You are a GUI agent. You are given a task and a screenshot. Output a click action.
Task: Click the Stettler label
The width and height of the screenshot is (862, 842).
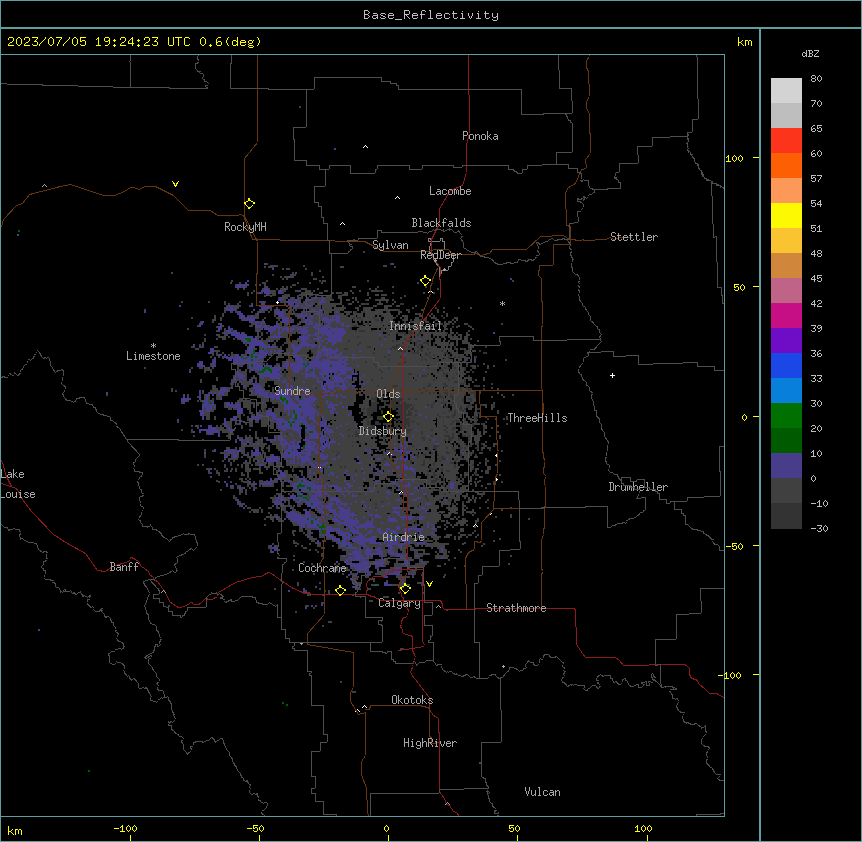(634, 237)
